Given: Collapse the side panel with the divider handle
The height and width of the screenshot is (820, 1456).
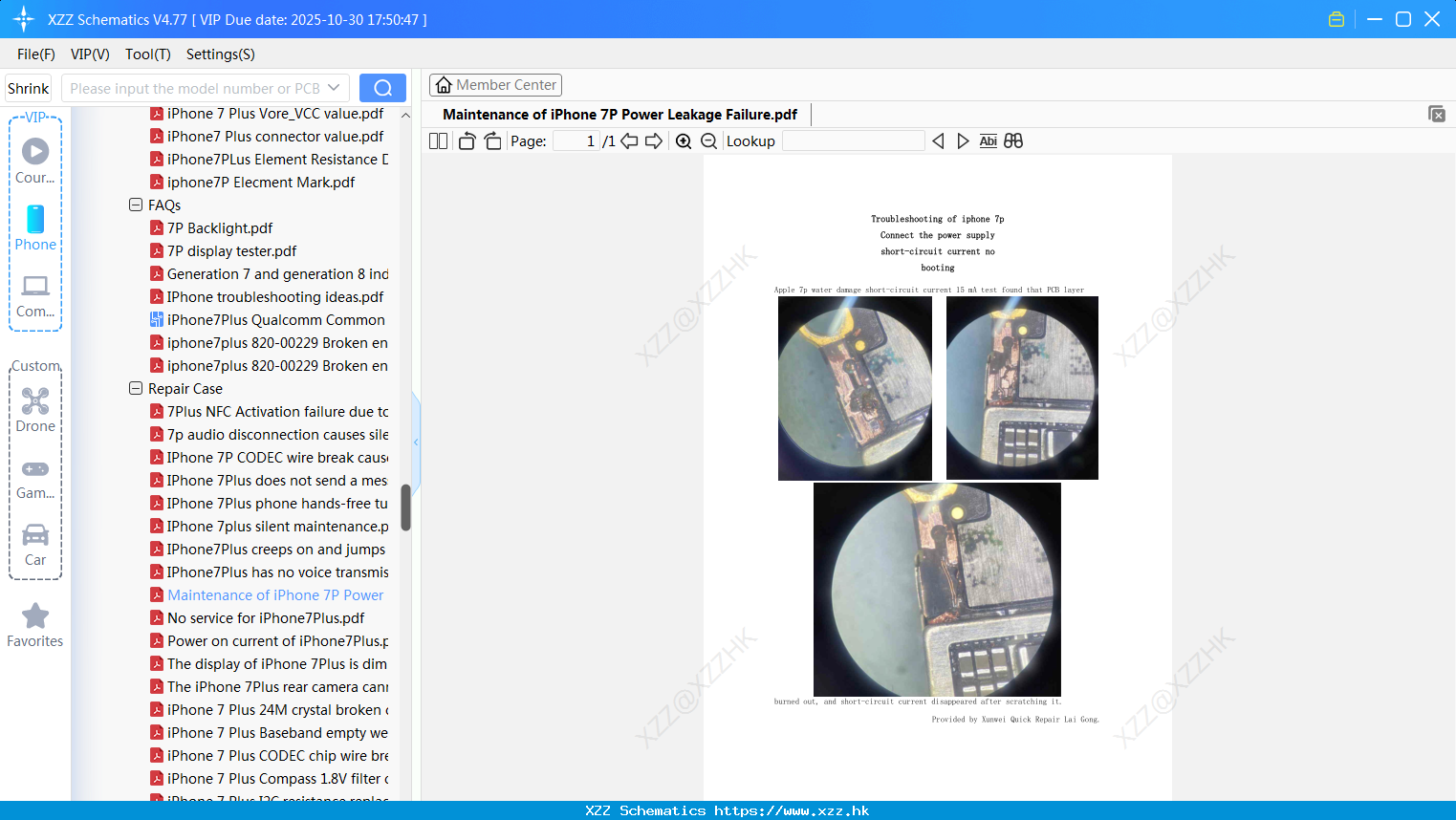Looking at the screenshot, I should pos(416,442).
